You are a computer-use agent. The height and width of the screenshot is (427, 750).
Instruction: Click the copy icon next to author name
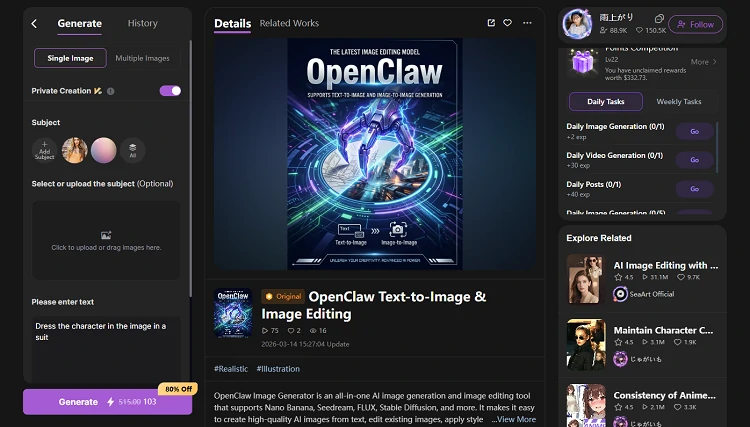pos(659,18)
